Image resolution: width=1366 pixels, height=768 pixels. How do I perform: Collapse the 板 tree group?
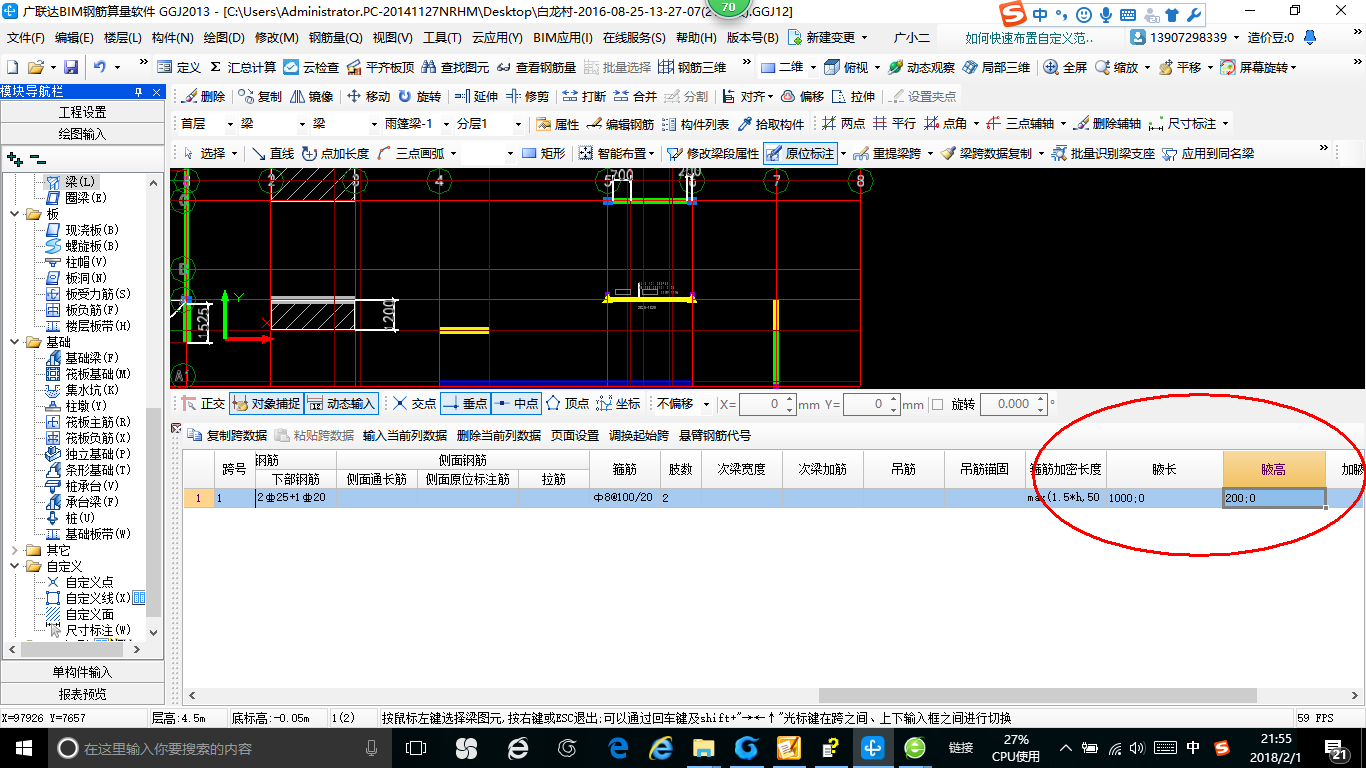[15, 214]
